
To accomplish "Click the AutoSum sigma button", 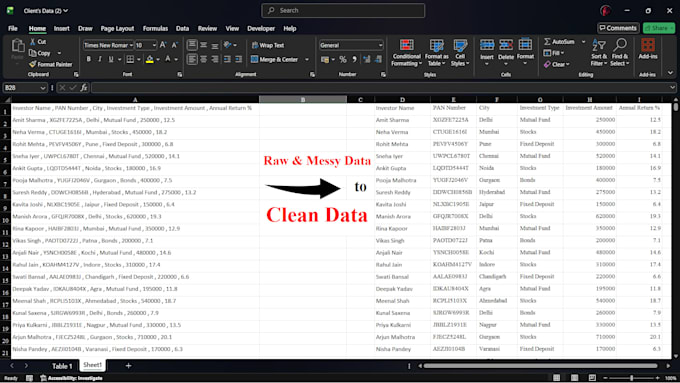I will coord(559,42).
